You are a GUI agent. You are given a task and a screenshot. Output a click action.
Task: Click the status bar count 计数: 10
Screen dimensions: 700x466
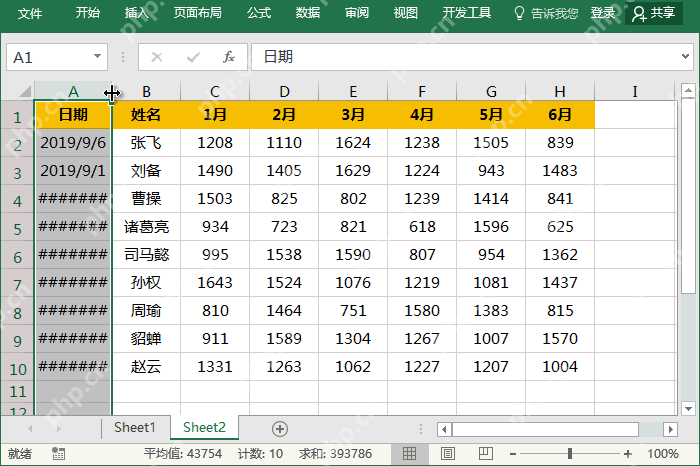click(x=260, y=454)
